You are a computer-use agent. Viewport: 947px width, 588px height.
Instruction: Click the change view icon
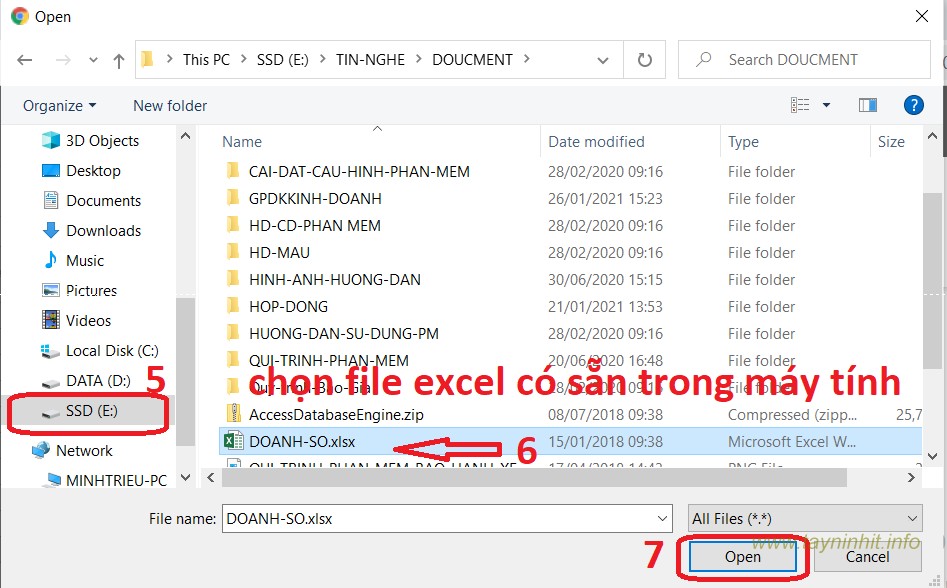coord(800,105)
